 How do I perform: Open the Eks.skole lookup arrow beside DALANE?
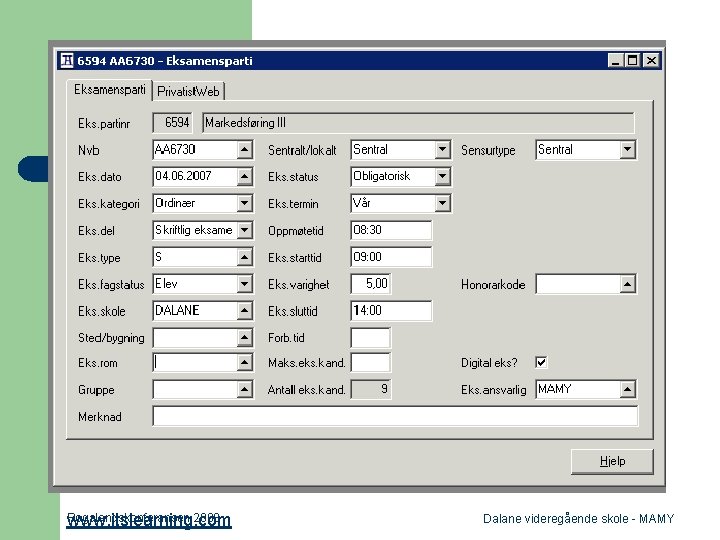coord(245,311)
